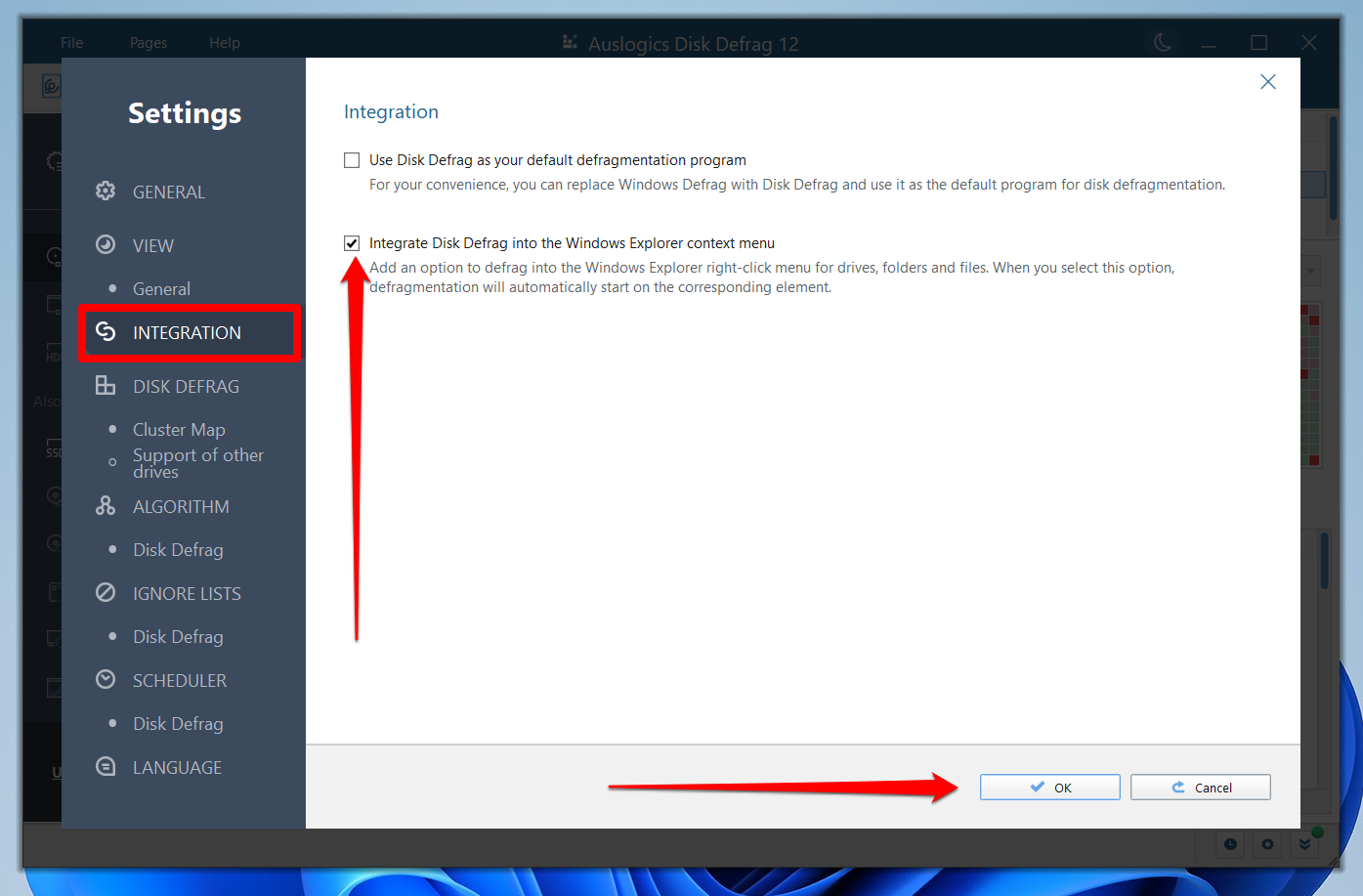Image resolution: width=1363 pixels, height=896 pixels.
Task: Open Disk Defrag page under ALGORITHM
Action: click(178, 550)
